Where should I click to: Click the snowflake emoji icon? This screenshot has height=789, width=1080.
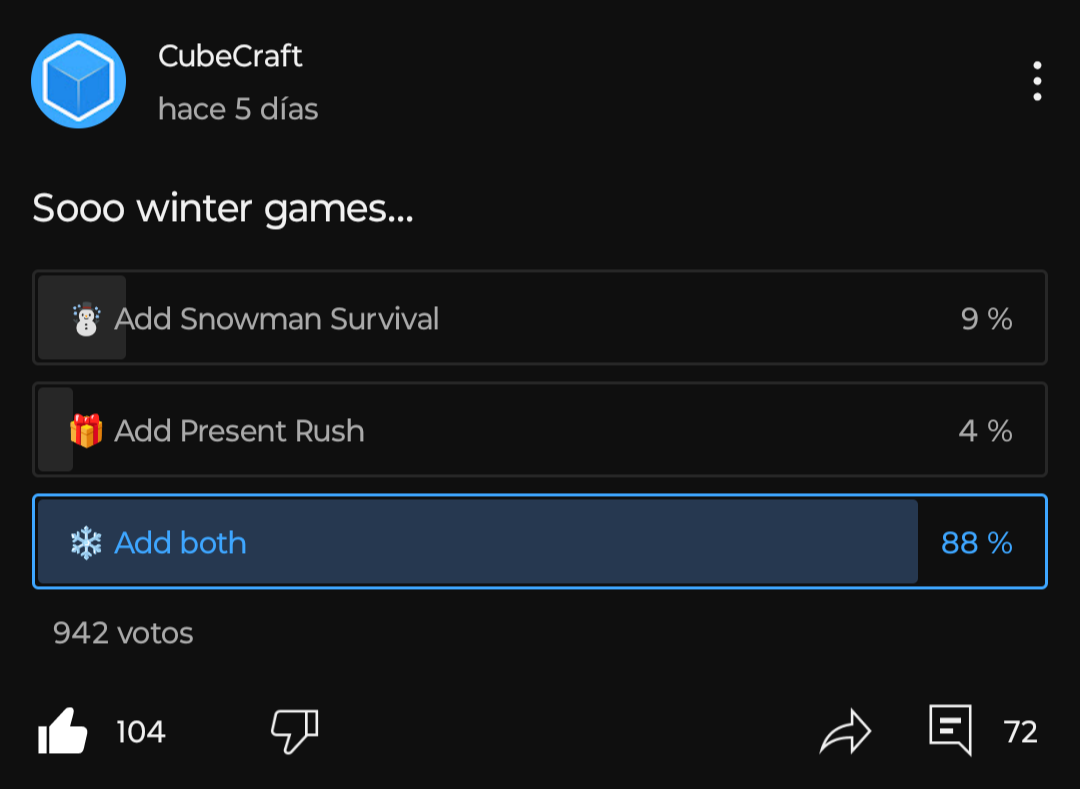[x=86, y=543]
